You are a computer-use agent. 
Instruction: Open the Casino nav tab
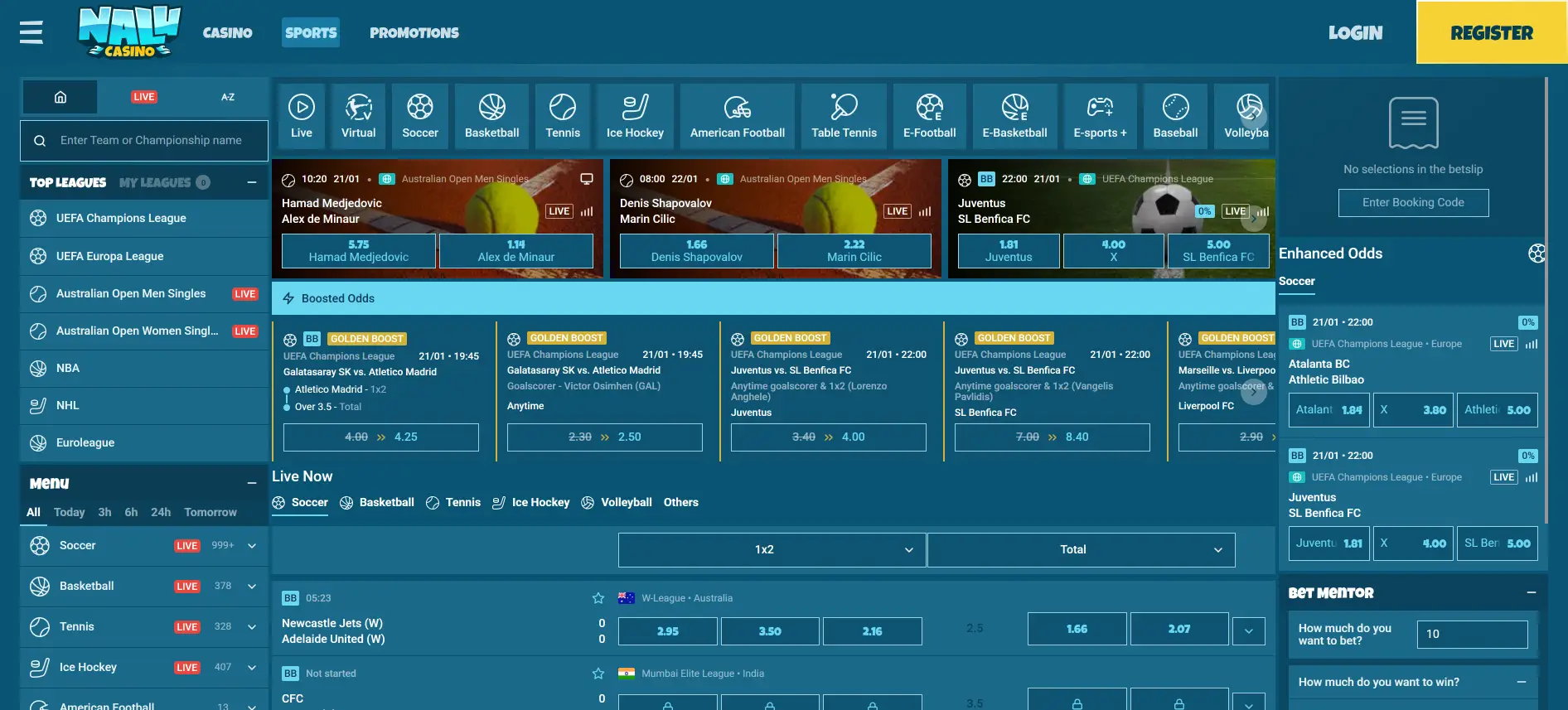228,32
